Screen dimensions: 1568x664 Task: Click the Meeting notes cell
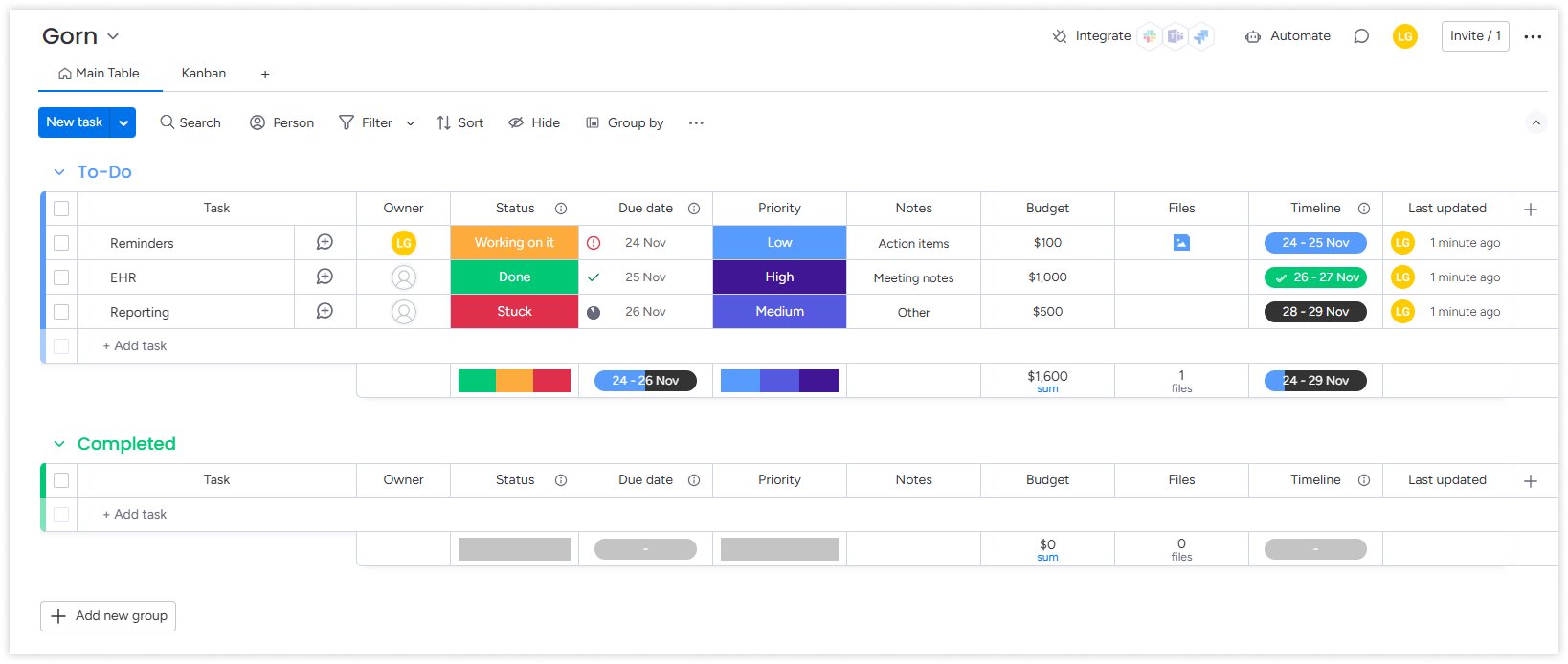tap(913, 277)
